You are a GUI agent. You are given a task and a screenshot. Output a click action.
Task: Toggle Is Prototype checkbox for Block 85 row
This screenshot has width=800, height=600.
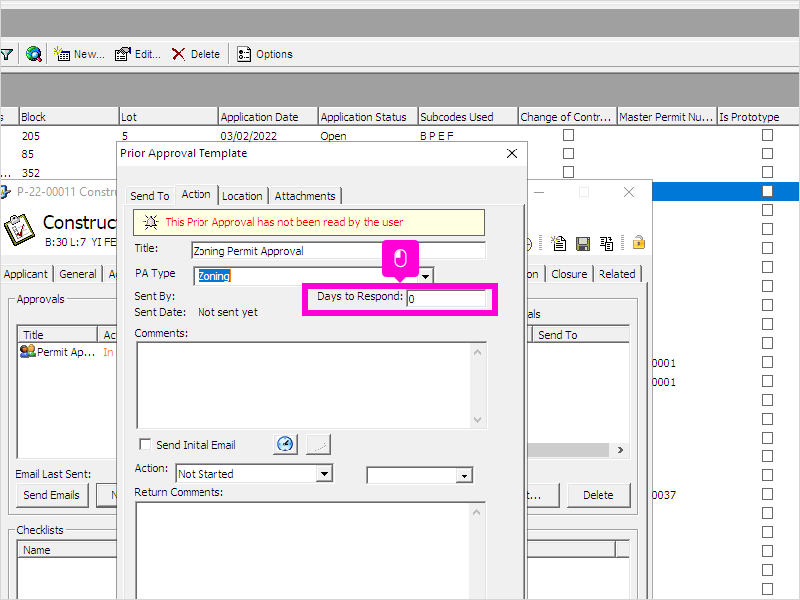click(767, 153)
